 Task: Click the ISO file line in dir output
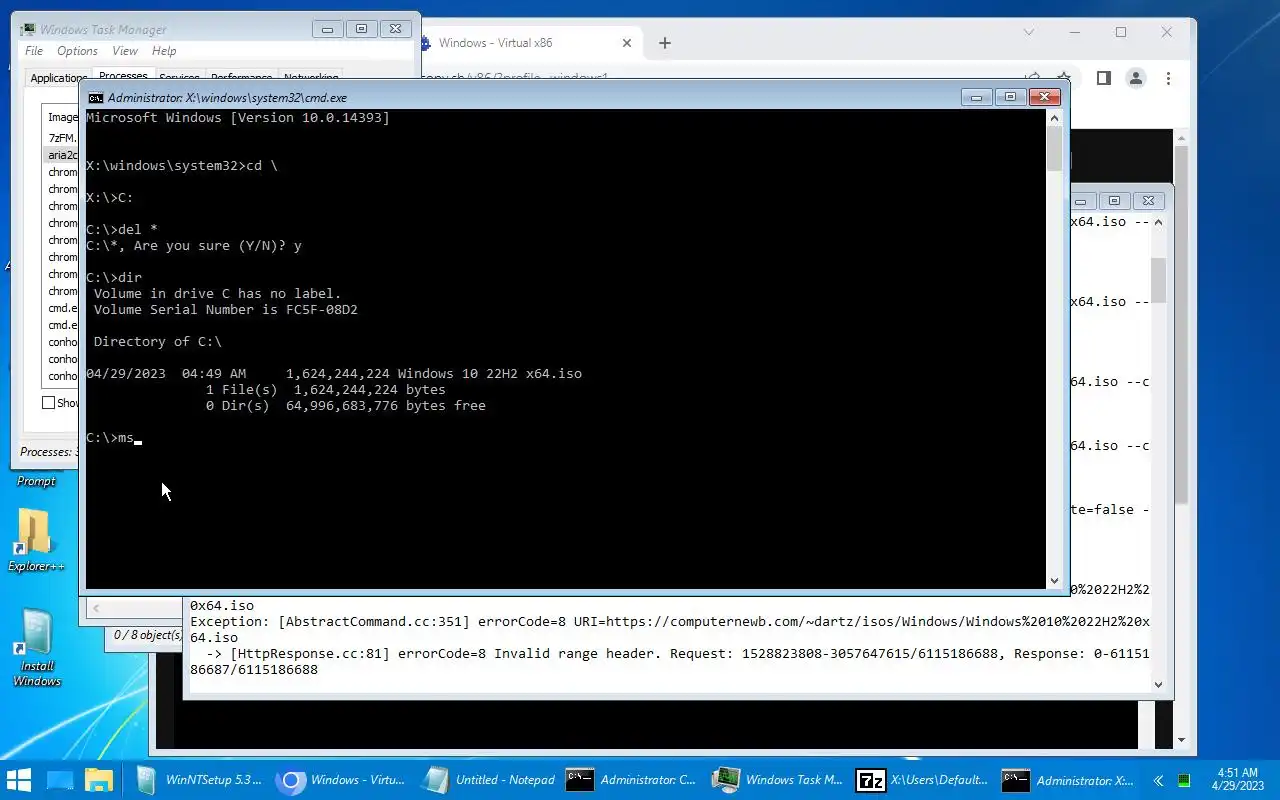pos(334,374)
